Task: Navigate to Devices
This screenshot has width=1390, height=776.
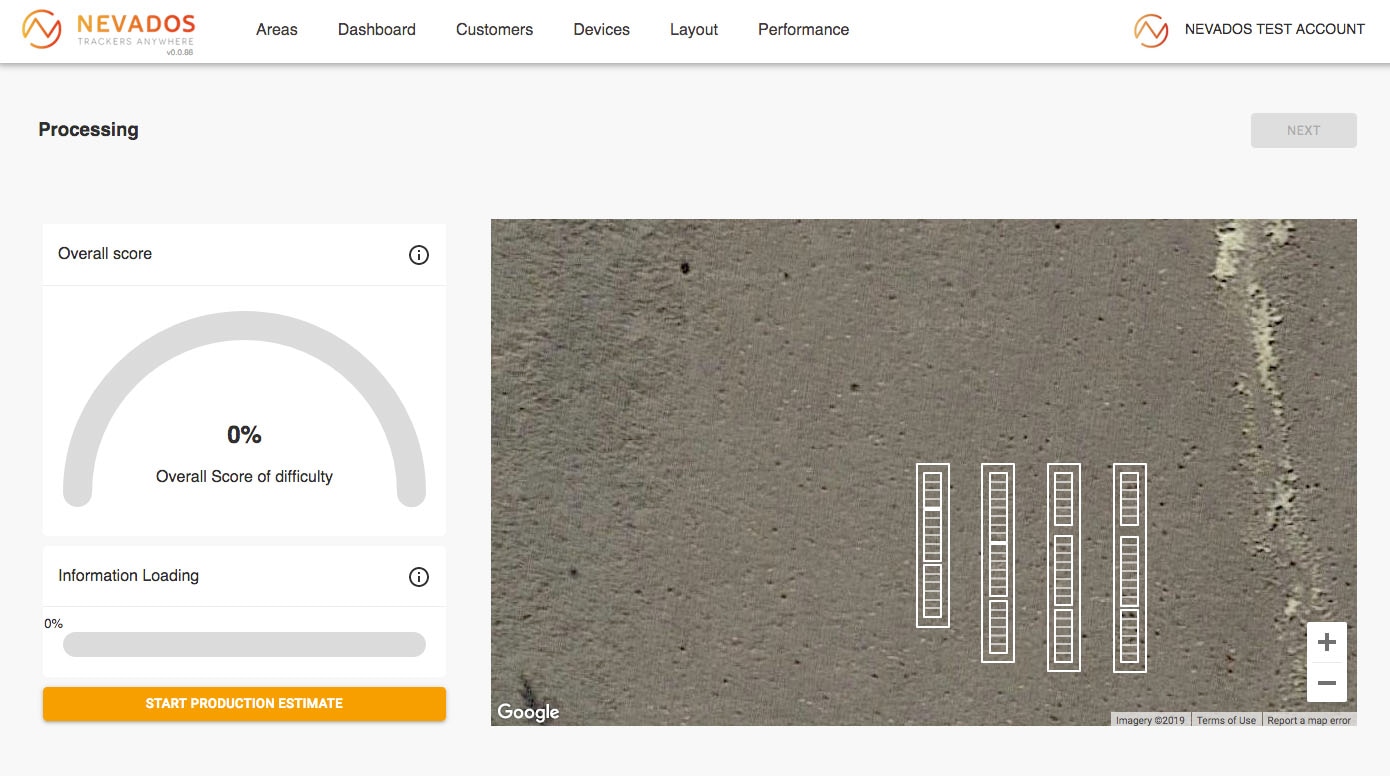Action: tap(601, 30)
